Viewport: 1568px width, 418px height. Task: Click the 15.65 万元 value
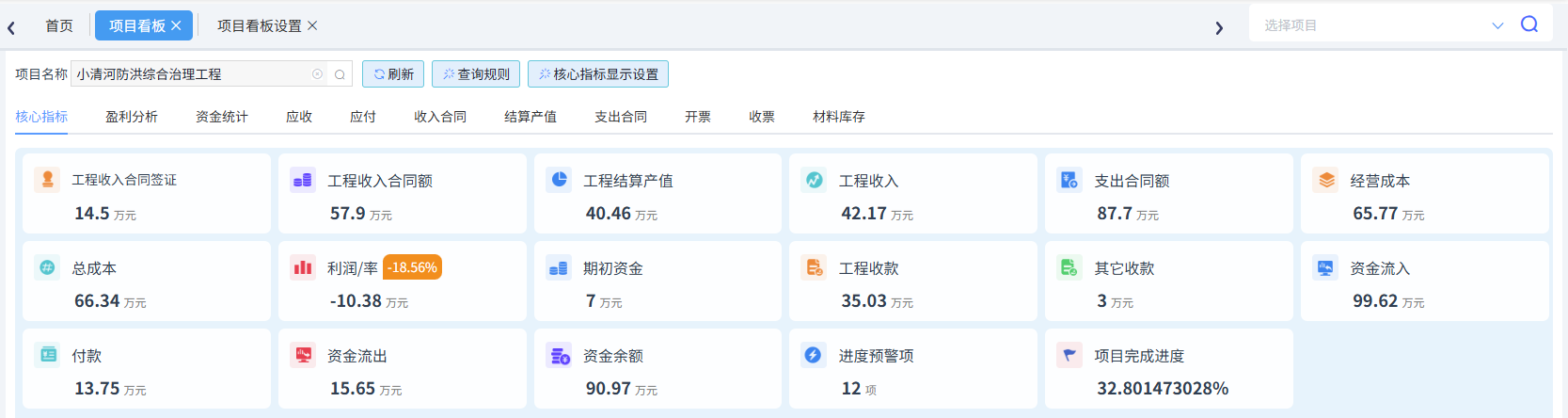366,389
